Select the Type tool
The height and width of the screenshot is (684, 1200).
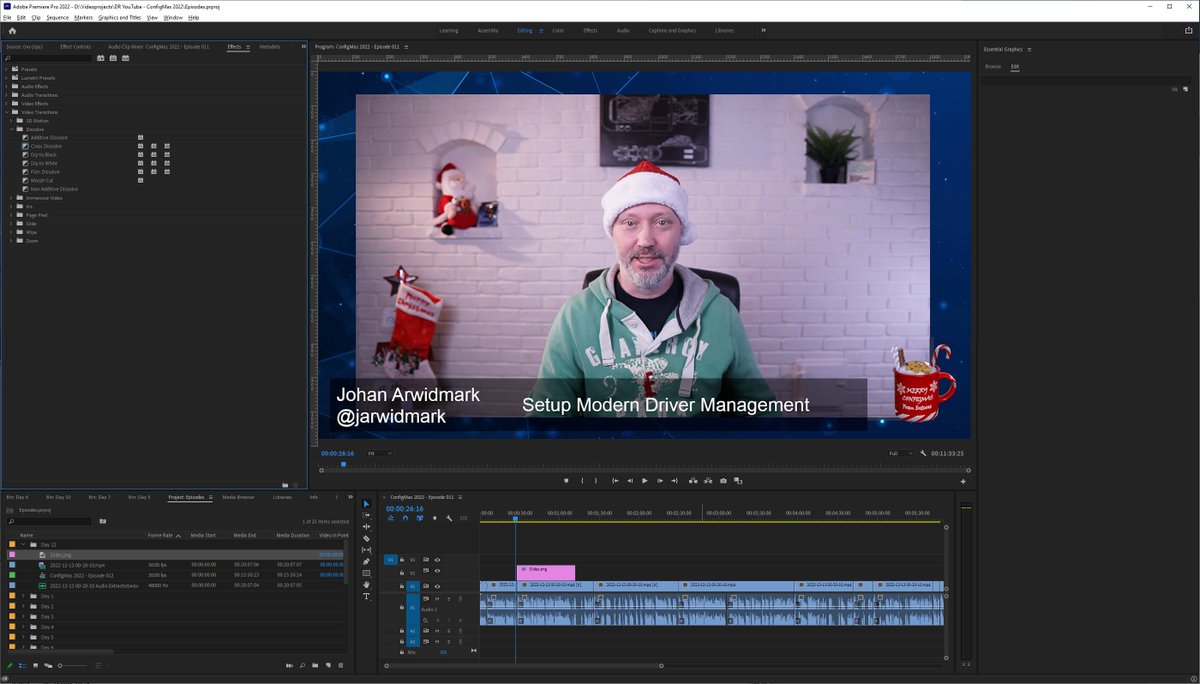coord(366,596)
